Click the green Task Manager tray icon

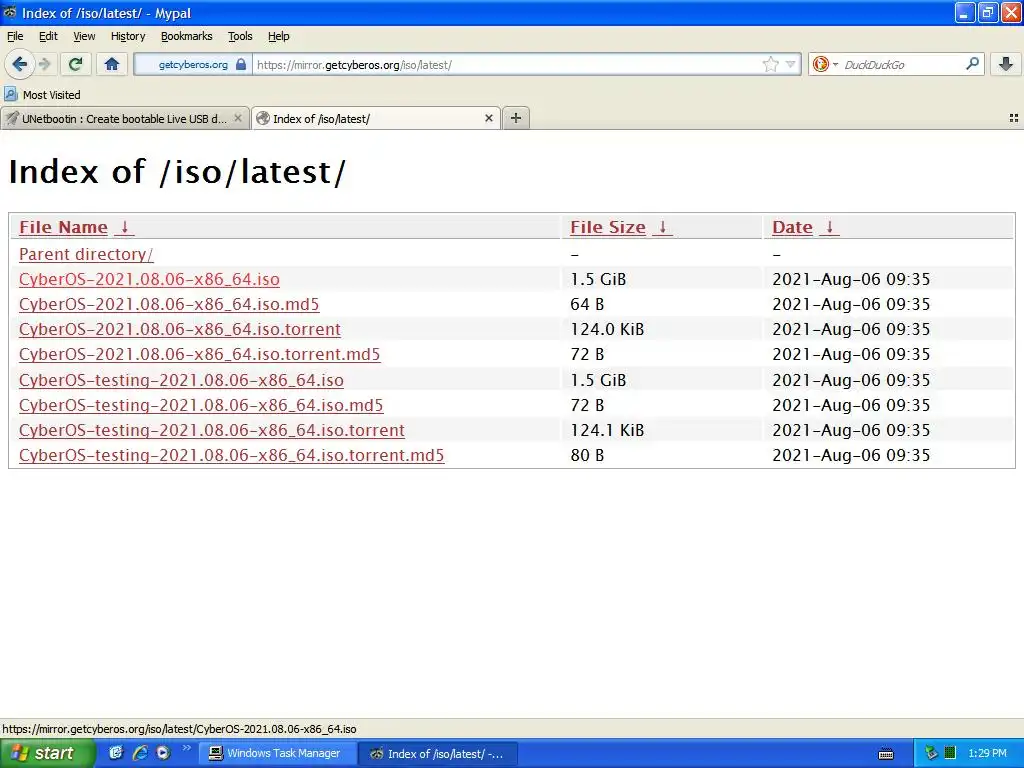click(x=950, y=754)
